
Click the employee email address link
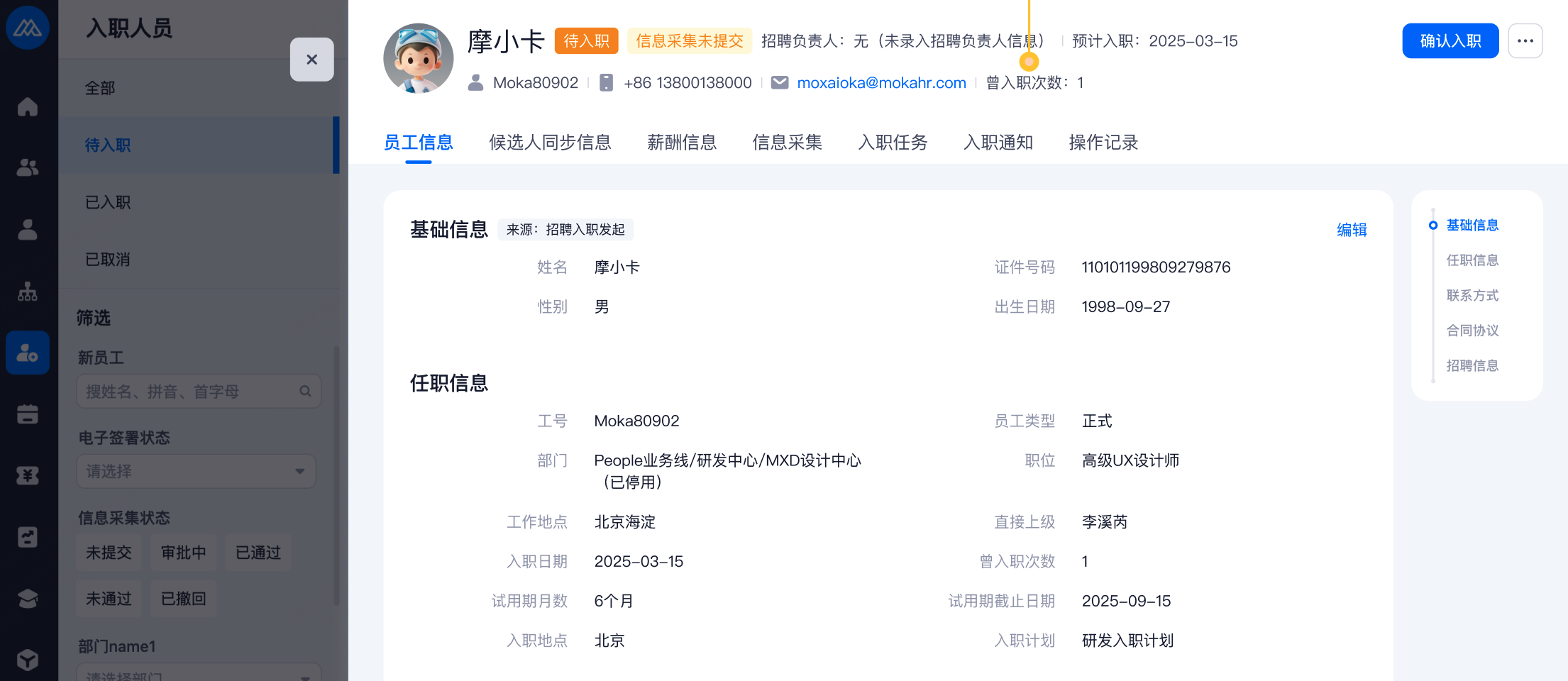pos(881,83)
